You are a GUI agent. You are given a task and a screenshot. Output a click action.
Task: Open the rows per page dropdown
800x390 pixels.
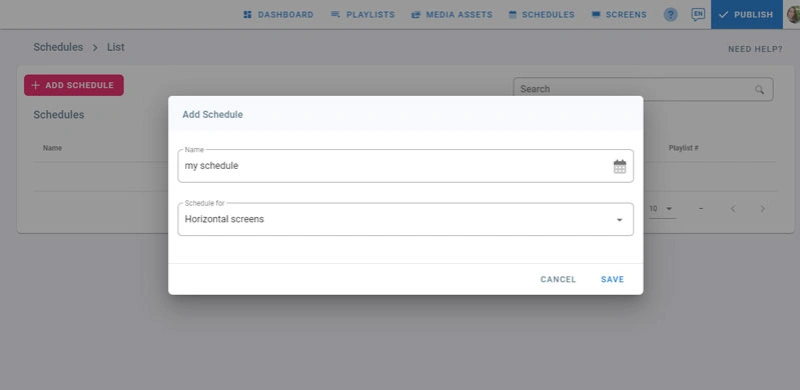pos(661,209)
